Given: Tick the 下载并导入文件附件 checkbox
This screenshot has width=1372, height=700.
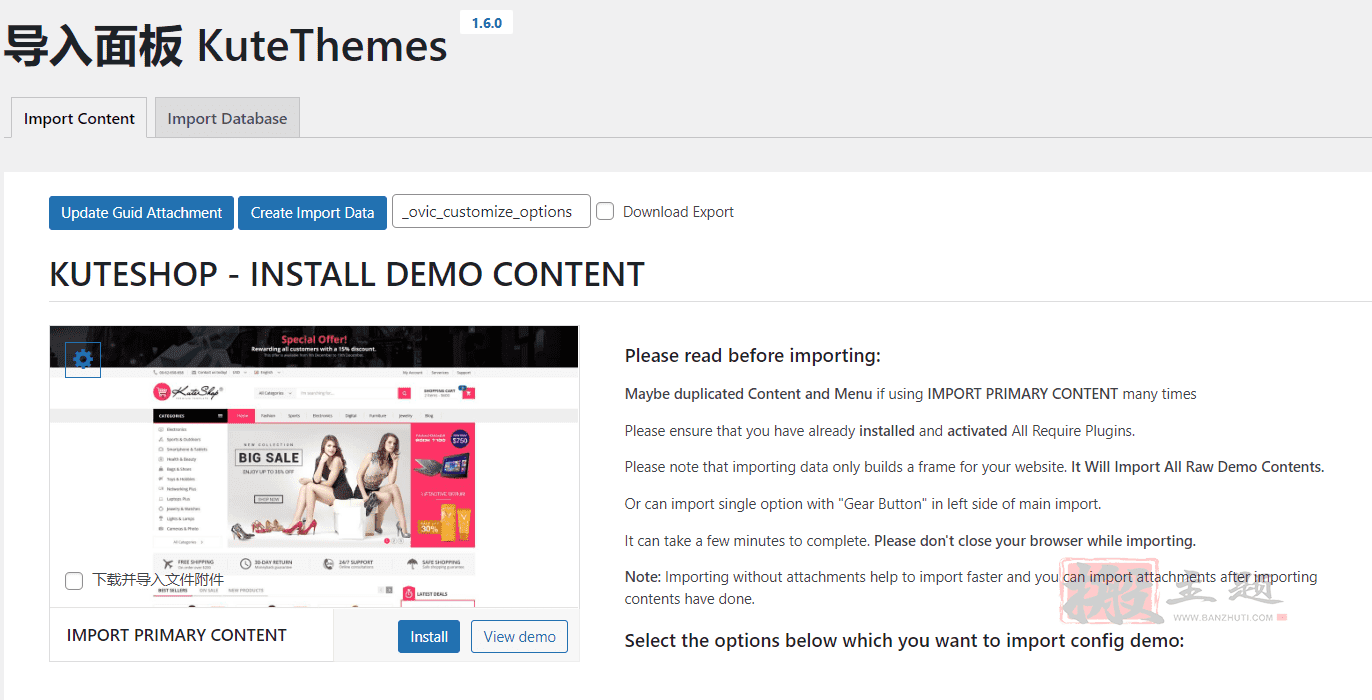Looking at the screenshot, I should pos(74,581).
